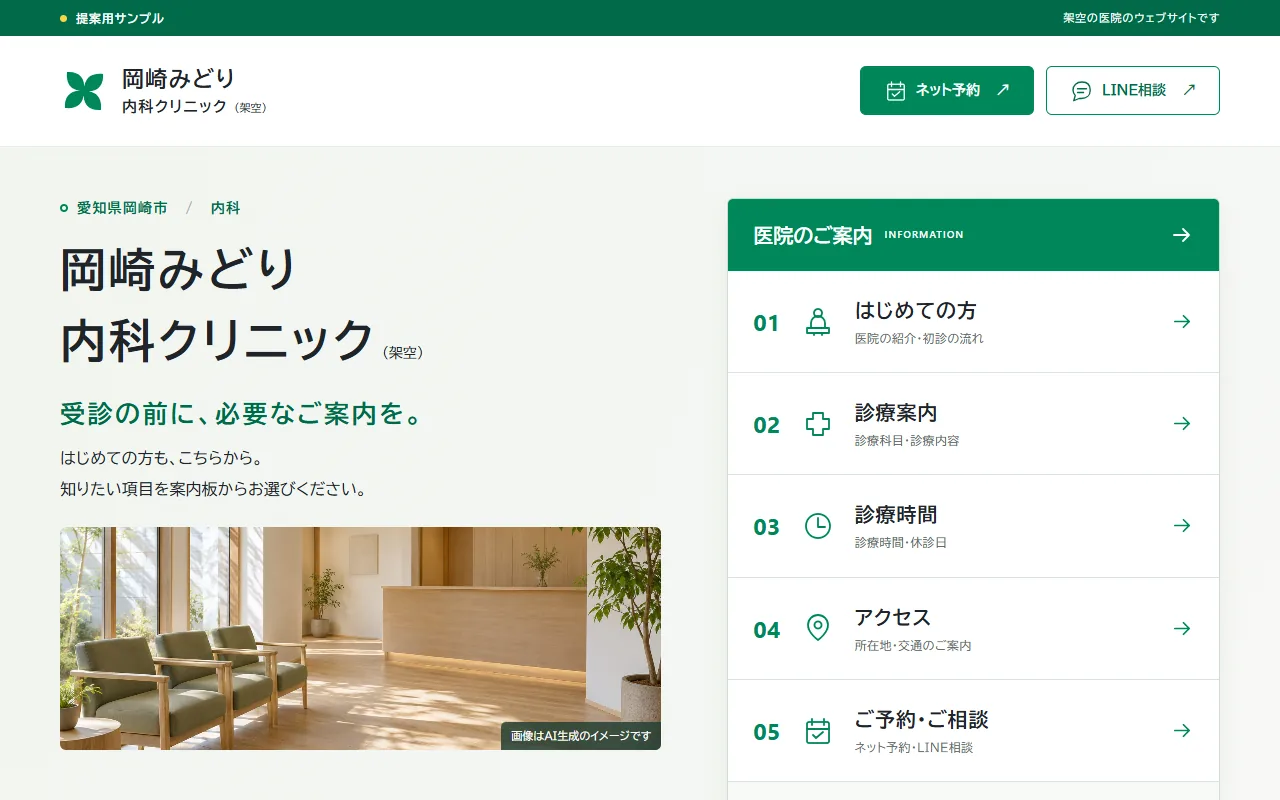1280x800 pixels.
Task: Go to the アクセス menu item
Action: point(973,629)
